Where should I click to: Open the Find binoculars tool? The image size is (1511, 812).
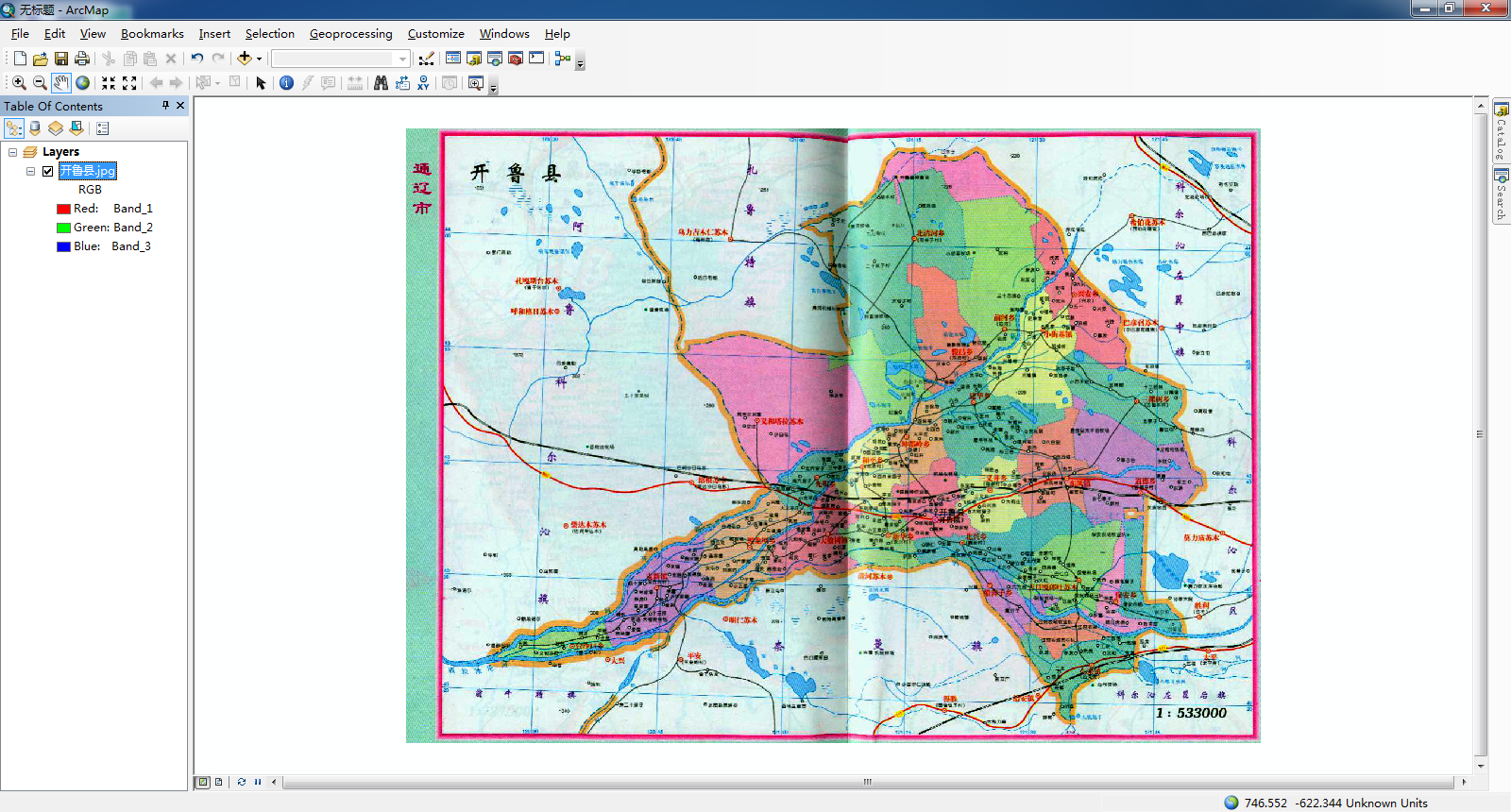381,83
